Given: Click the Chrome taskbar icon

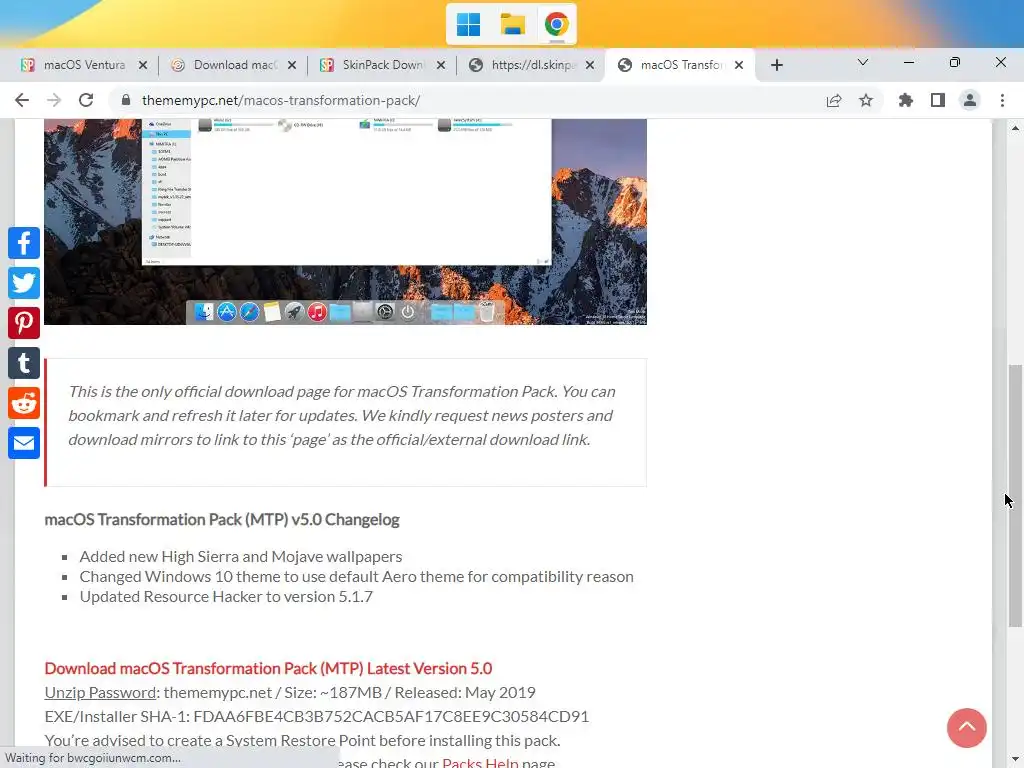Looking at the screenshot, I should point(556,25).
